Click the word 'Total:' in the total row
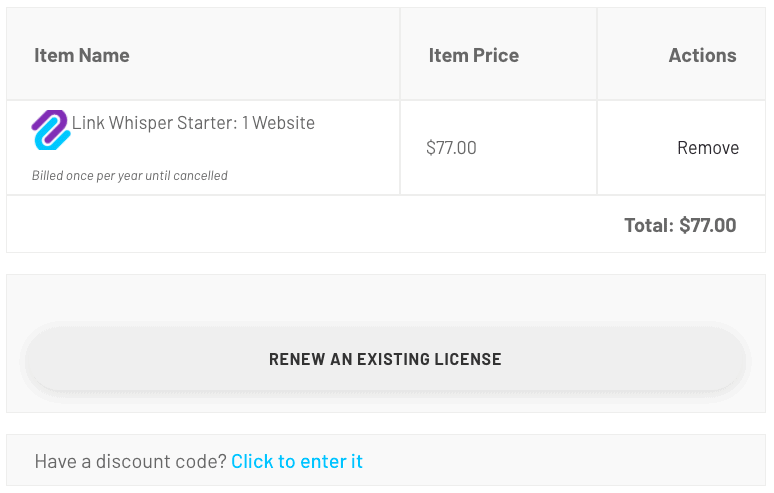The image size is (774, 493). 649,225
